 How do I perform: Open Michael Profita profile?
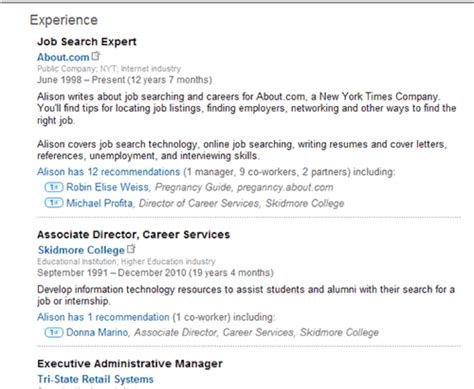pyautogui.click(x=99, y=203)
